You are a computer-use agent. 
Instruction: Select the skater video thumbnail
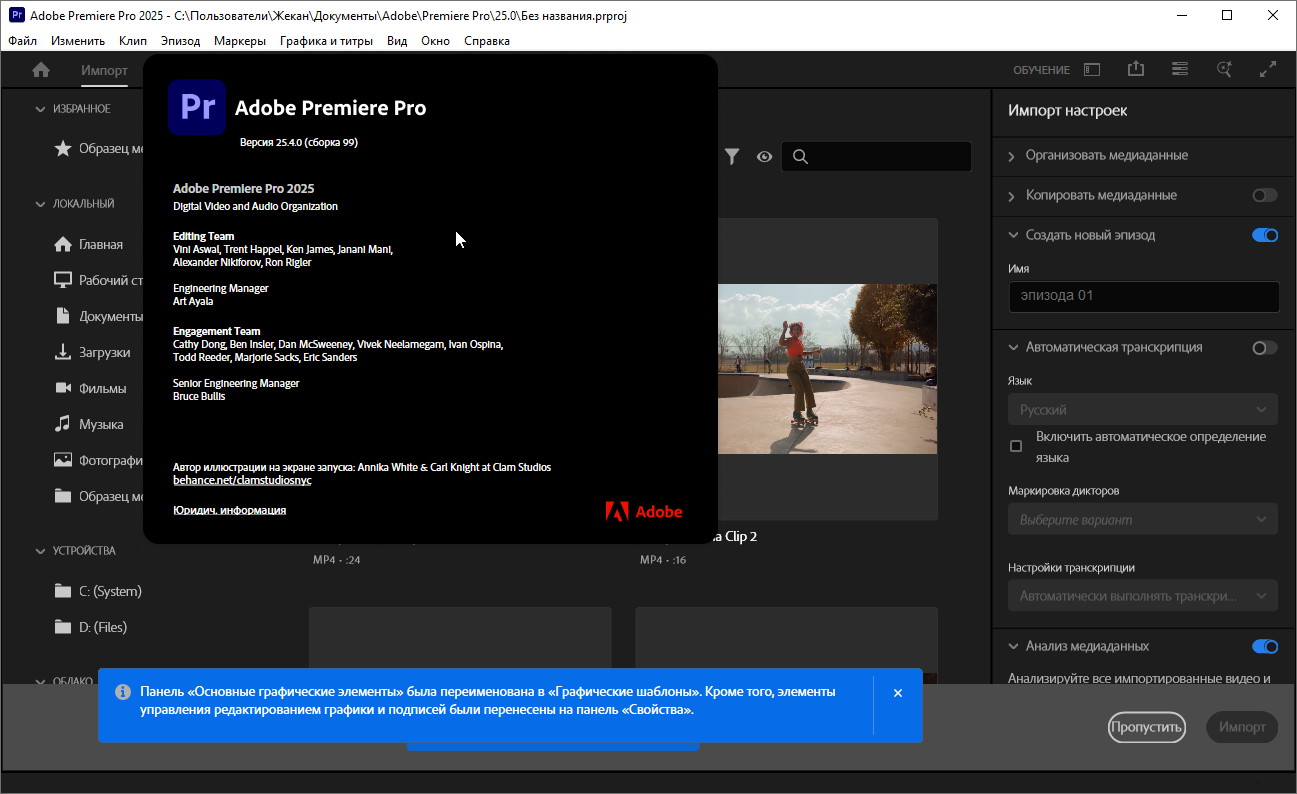coord(827,369)
